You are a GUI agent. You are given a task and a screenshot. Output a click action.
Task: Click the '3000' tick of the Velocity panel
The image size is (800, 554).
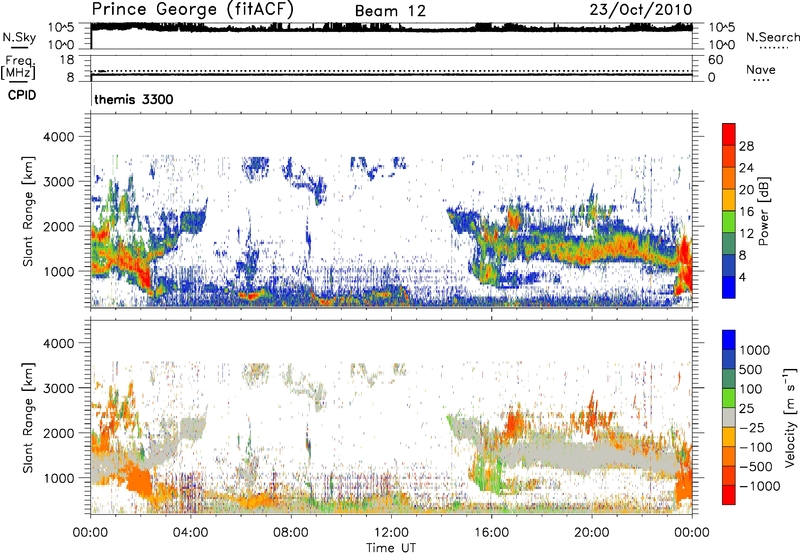coord(58,388)
